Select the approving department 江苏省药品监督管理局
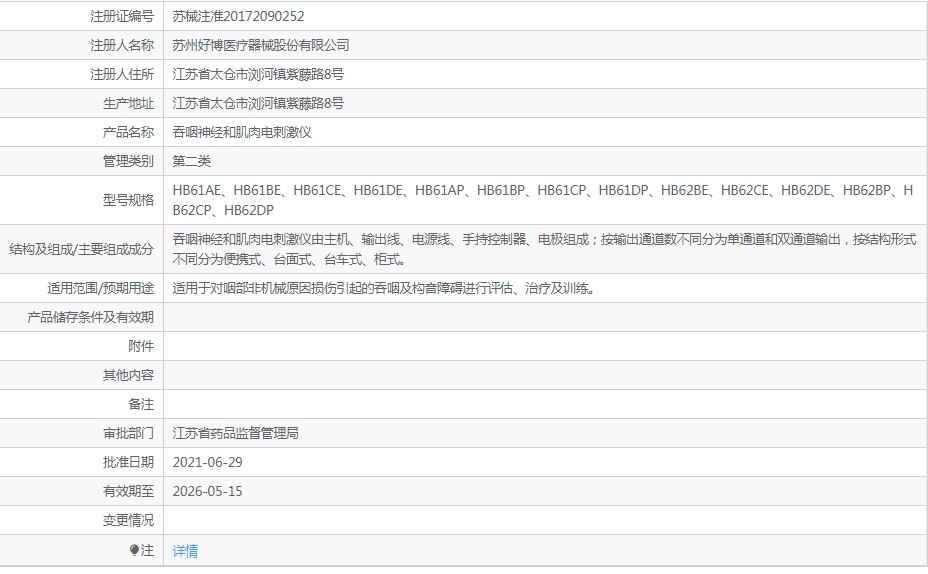The image size is (928, 574). pyautogui.click(x=236, y=434)
